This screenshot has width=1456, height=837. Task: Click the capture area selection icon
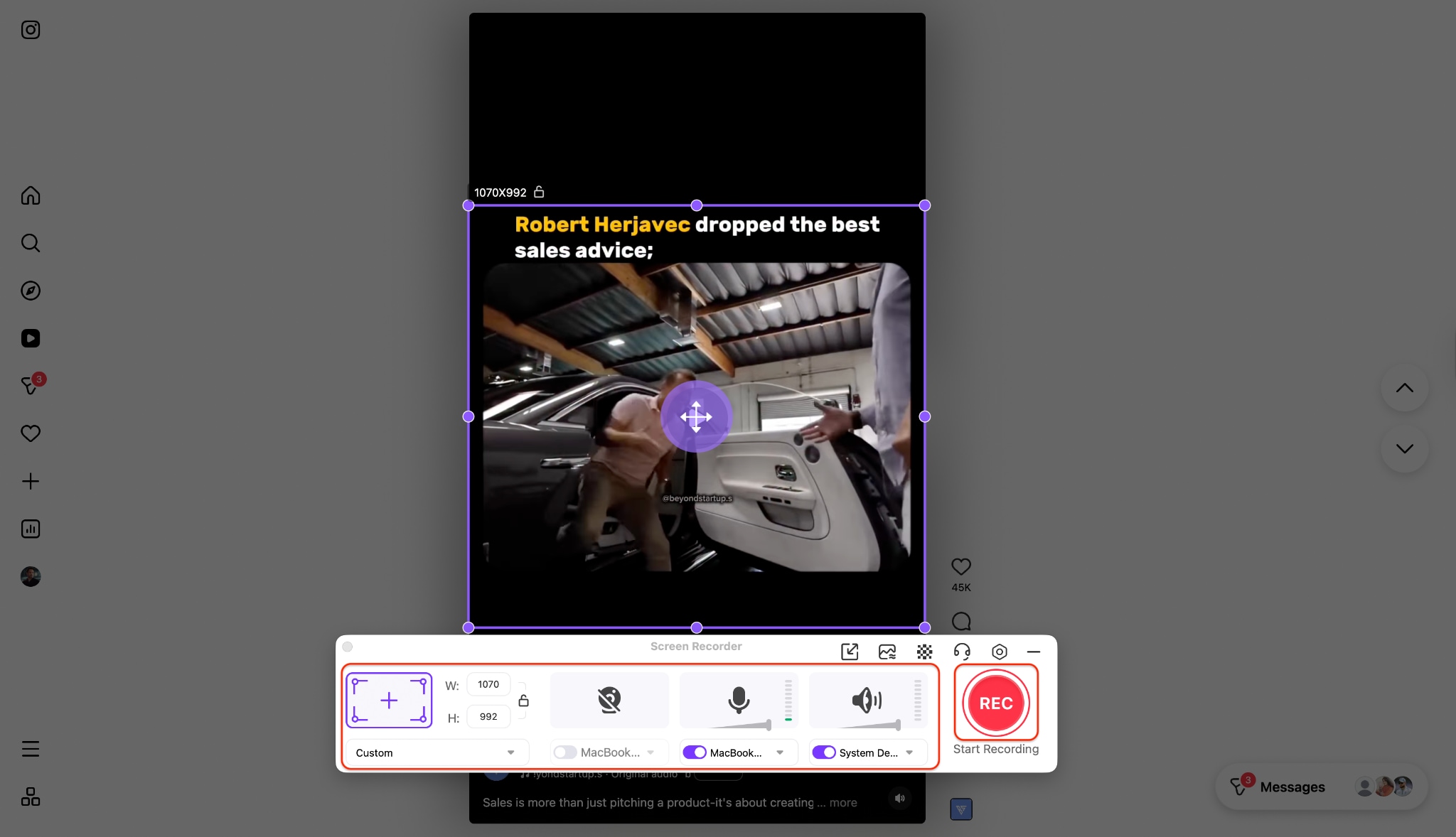[x=388, y=700]
